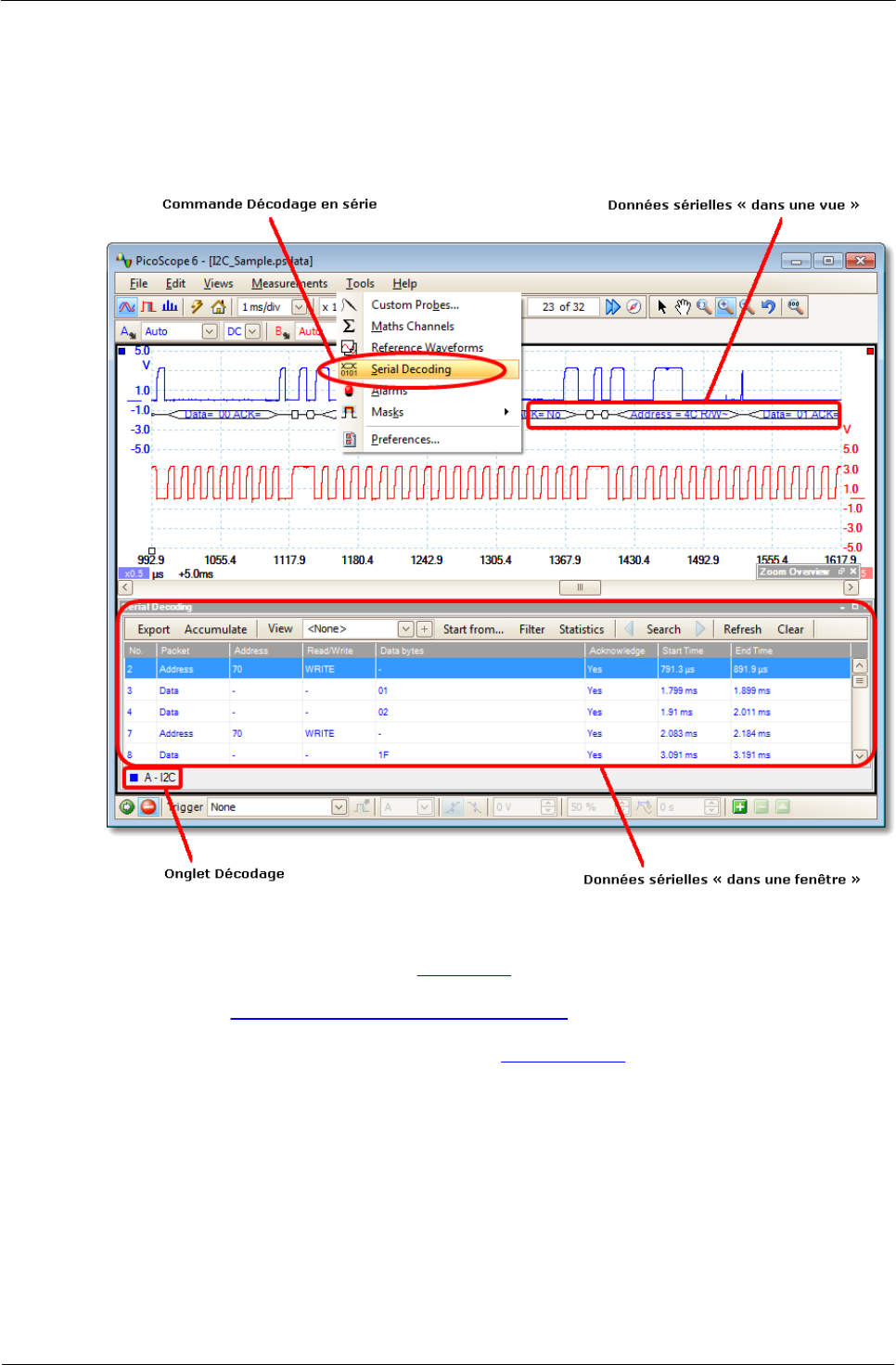Go to previous search result arrow
Screen dimensions: 896x1365
click(629, 629)
